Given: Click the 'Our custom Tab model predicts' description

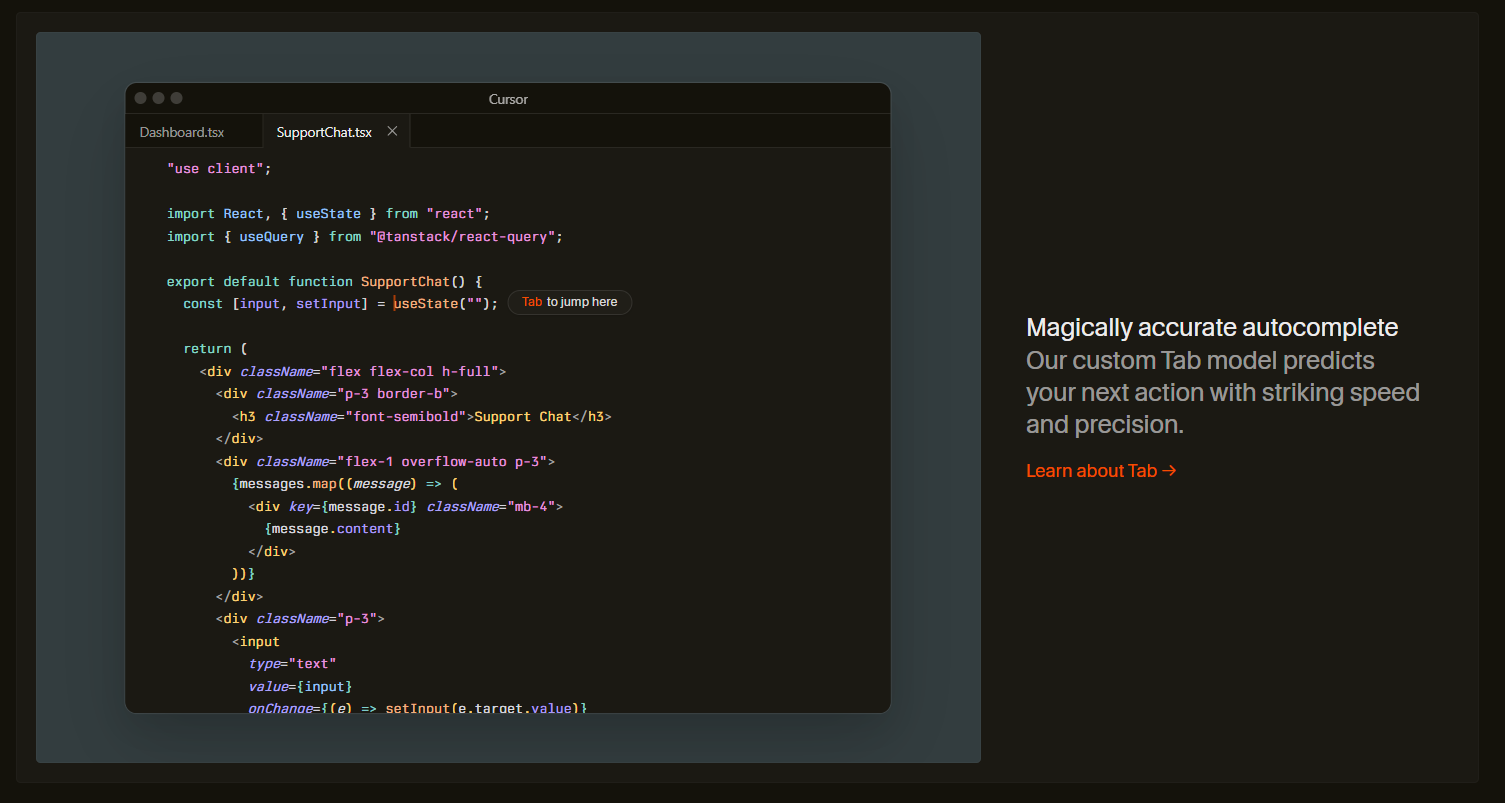Looking at the screenshot, I should point(1200,360).
